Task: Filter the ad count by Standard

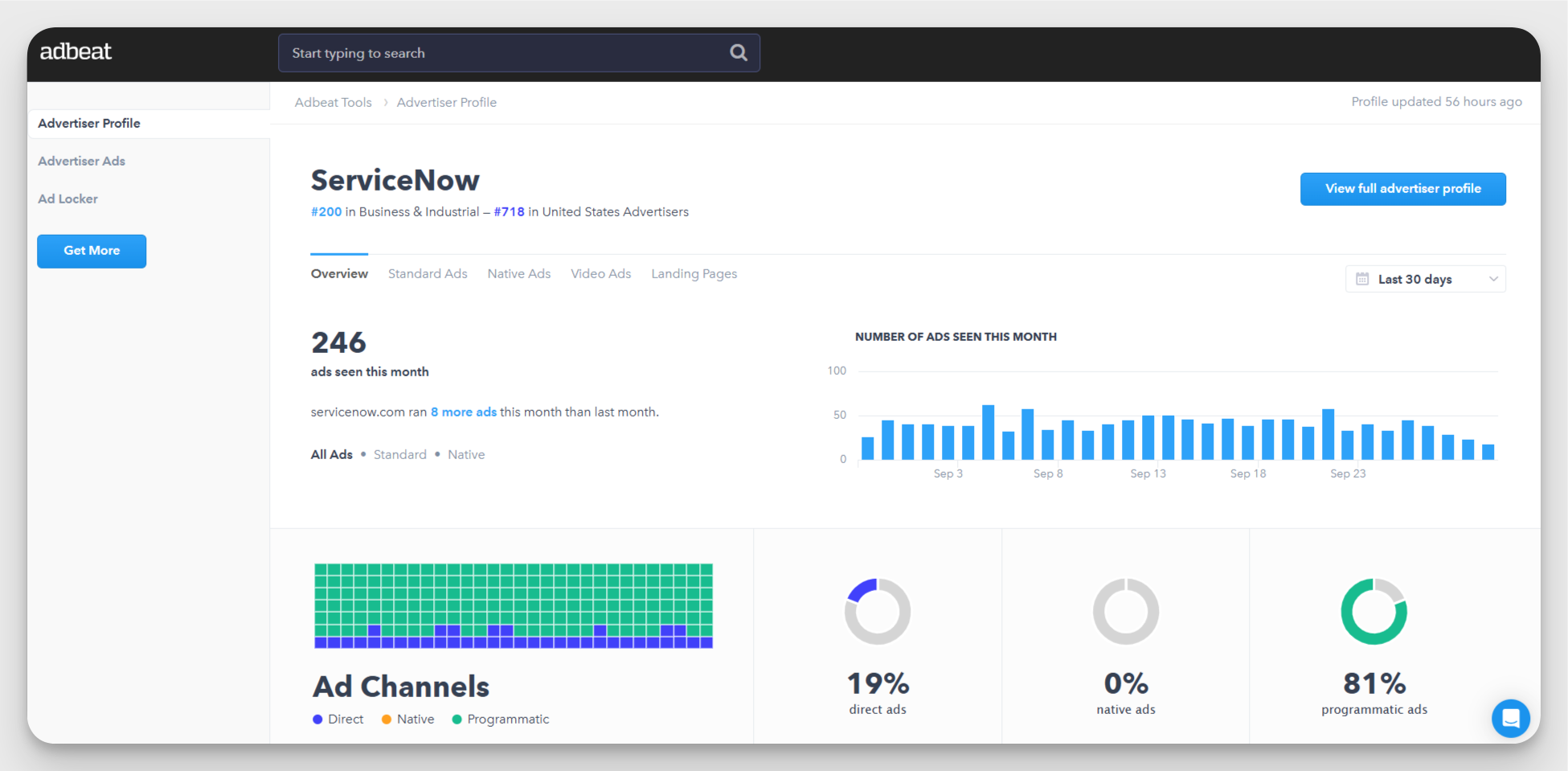Action: tap(399, 455)
